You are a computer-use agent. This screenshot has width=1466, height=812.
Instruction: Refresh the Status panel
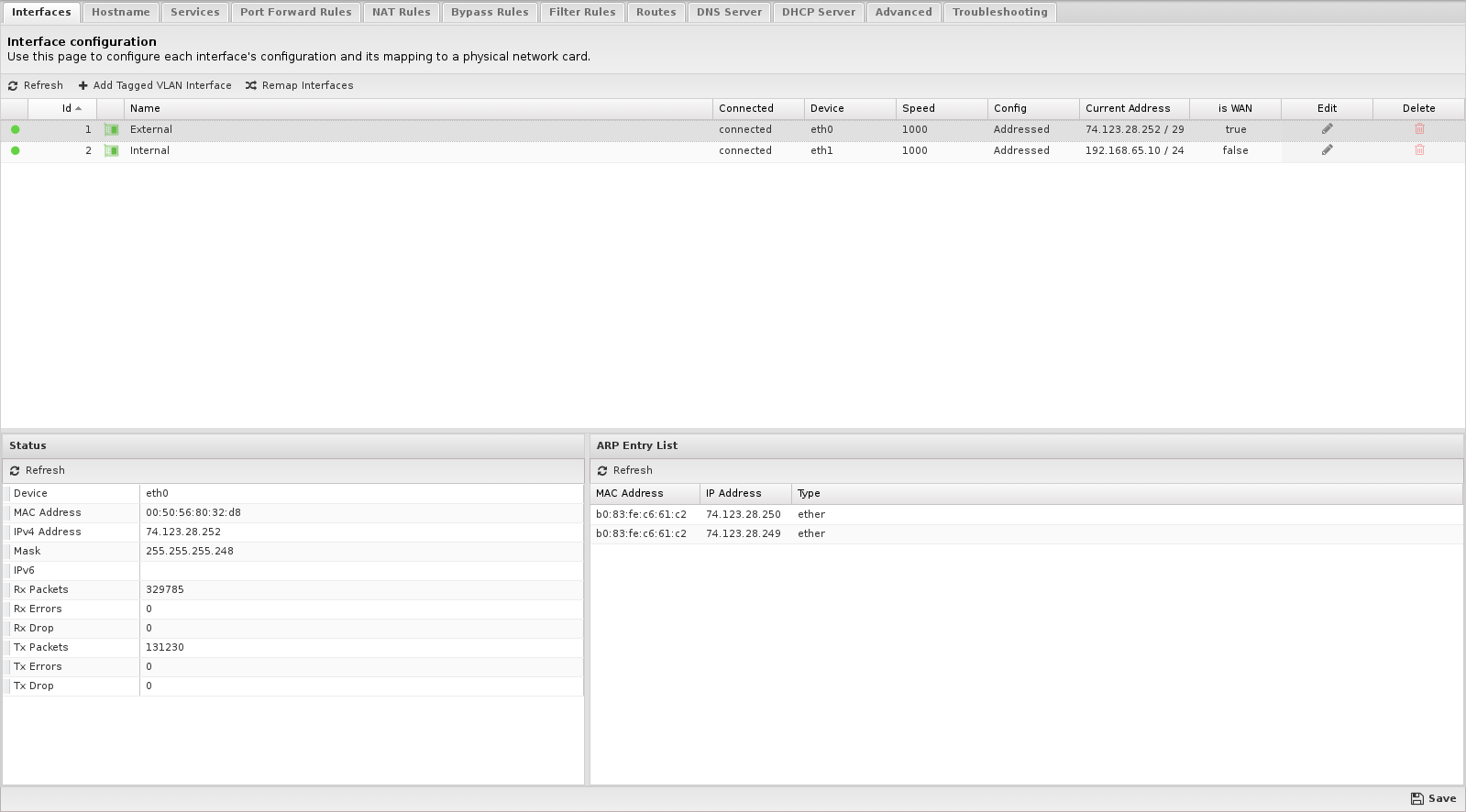[38, 471]
